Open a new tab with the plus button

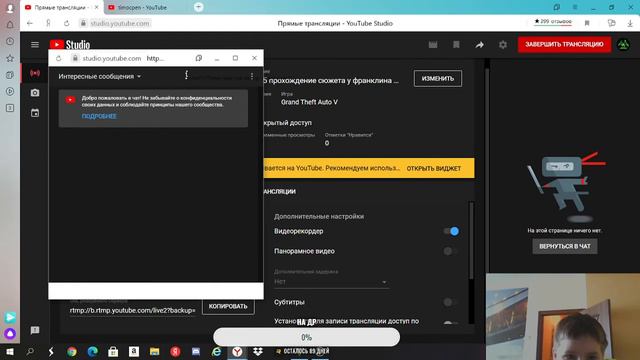tap(198, 7)
